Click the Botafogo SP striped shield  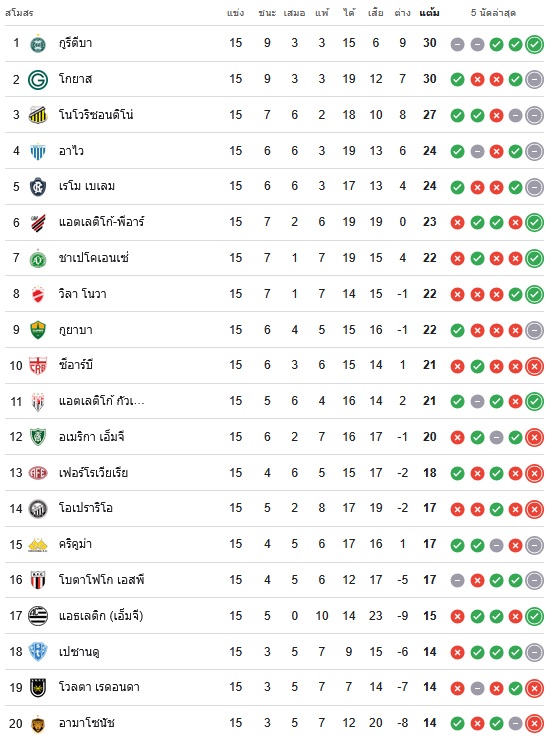click(38, 580)
